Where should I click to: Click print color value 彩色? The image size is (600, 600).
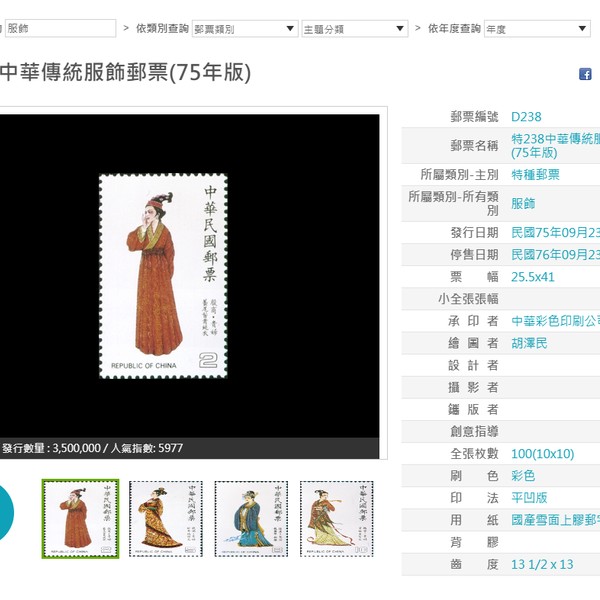tap(523, 476)
